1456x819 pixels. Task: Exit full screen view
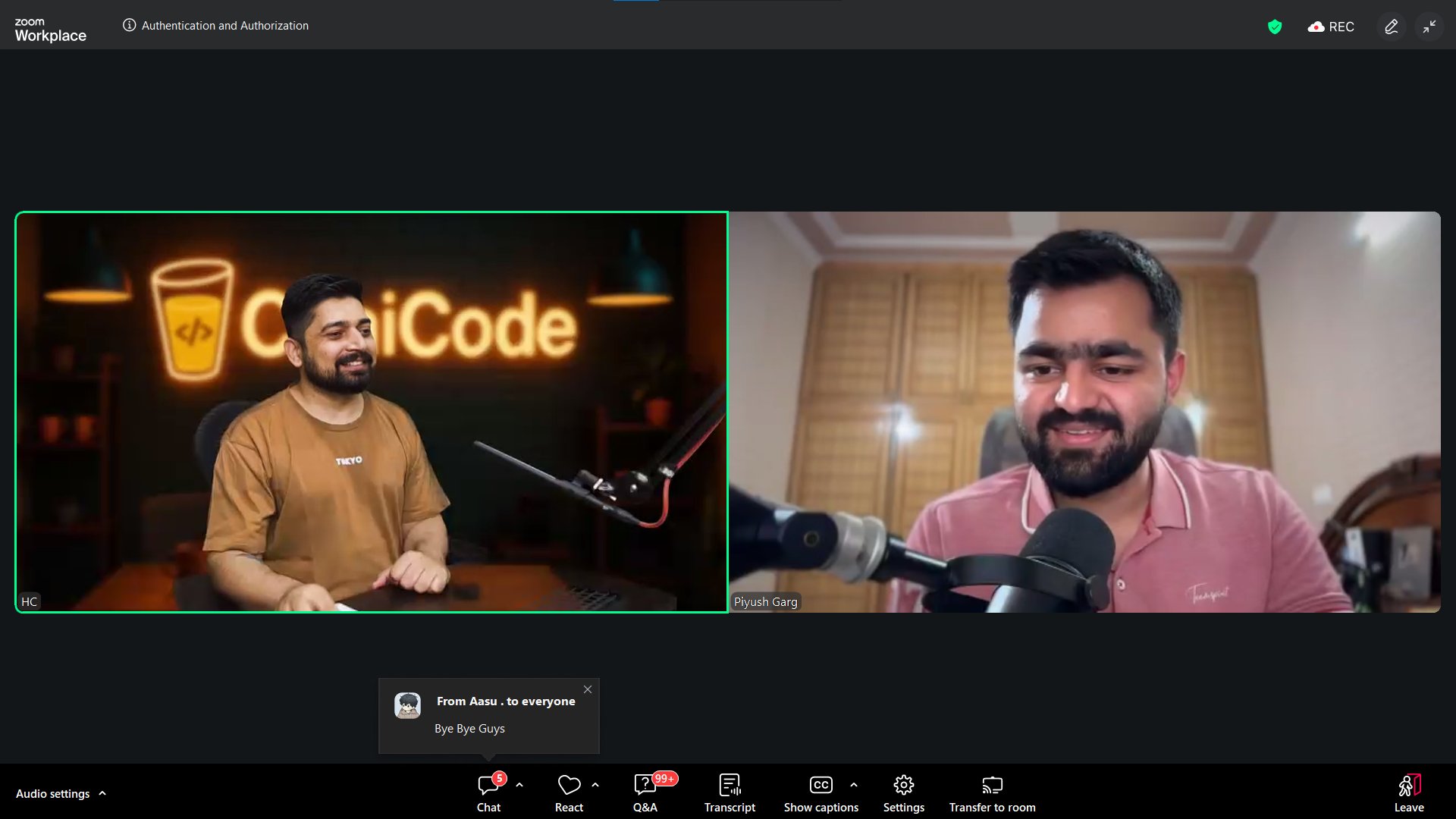[1429, 27]
